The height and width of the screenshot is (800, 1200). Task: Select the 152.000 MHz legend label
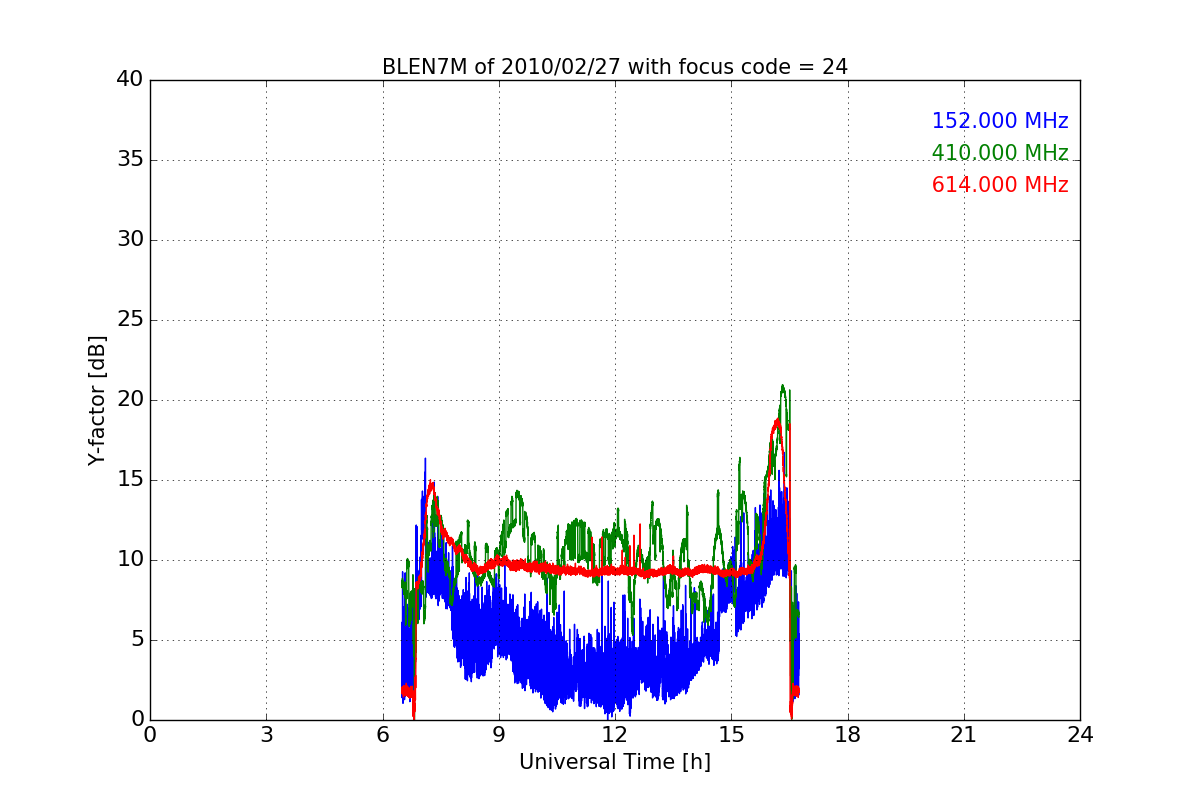tap(1000, 121)
